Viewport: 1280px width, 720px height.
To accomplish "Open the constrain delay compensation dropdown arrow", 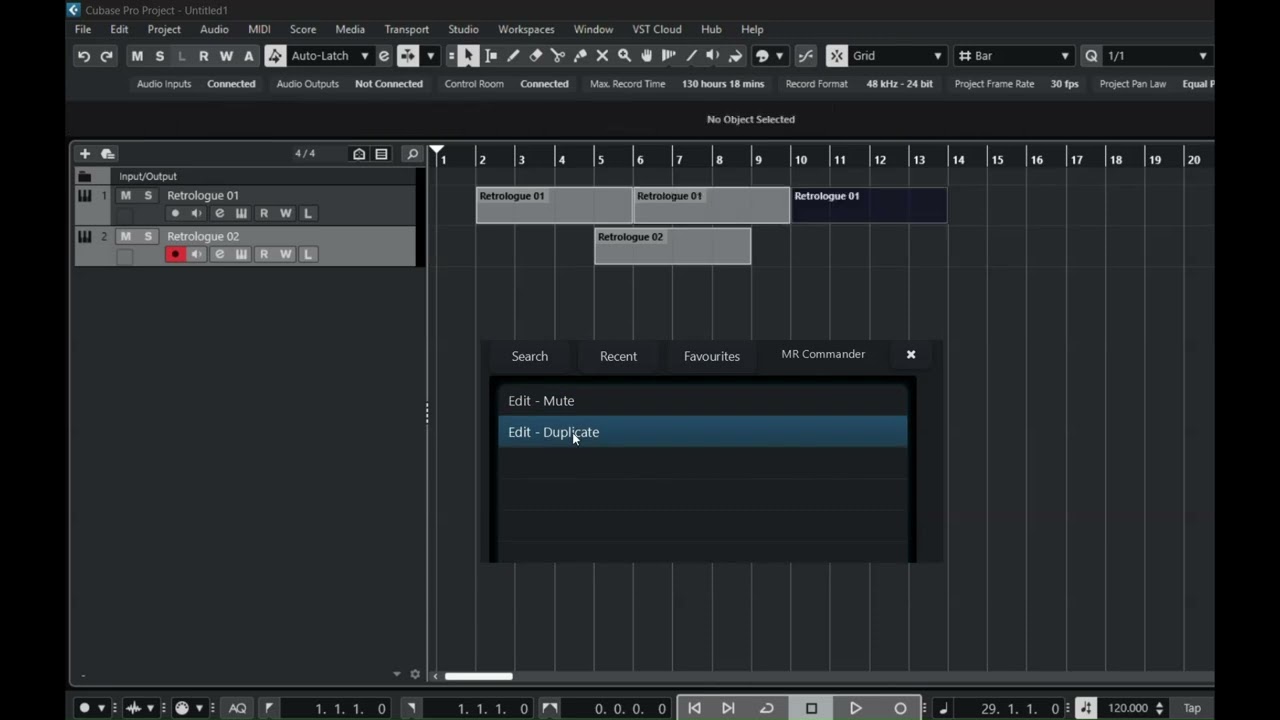I will tap(431, 56).
